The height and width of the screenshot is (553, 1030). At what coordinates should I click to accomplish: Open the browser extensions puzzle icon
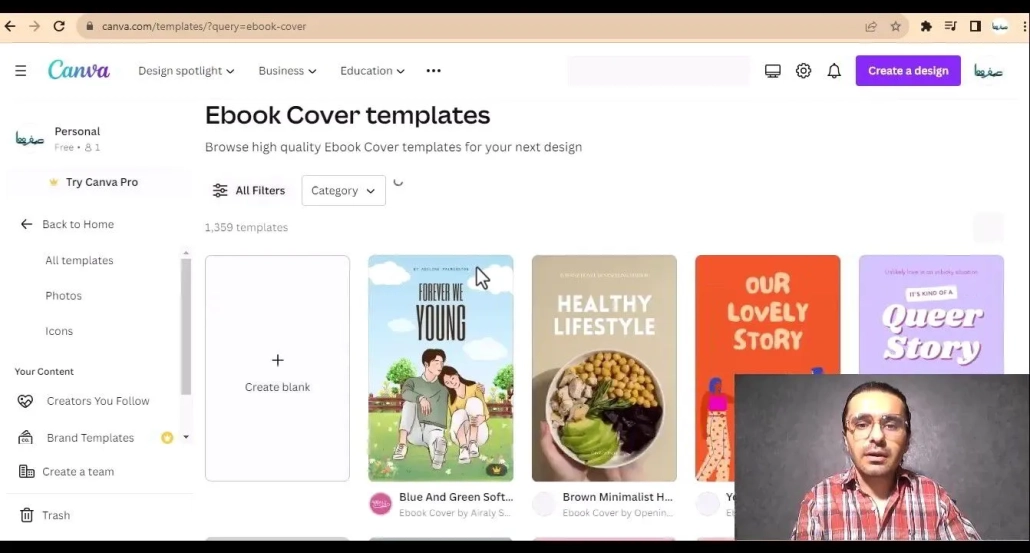coord(926,26)
